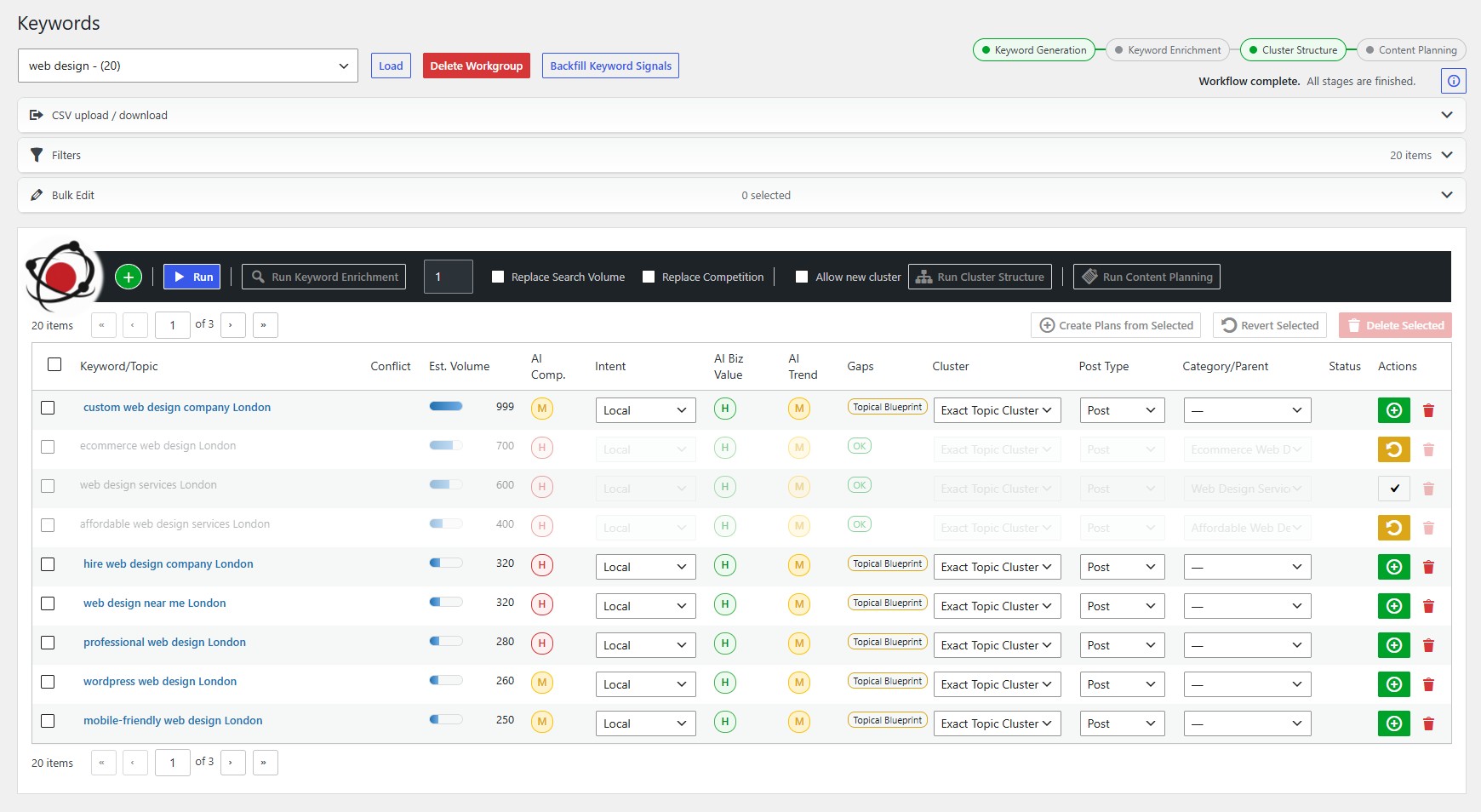The image size is (1481, 812).
Task: Expand the CSV upload / download panel
Action: click(741, 115)
